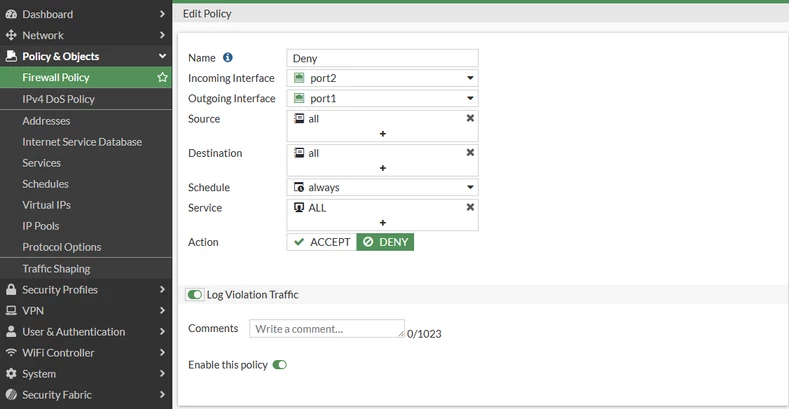Expand the Dashboard menu chevron

coord(162,14)
